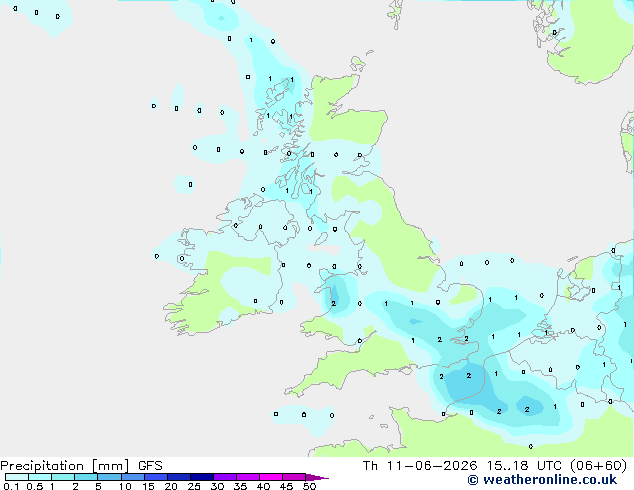
Task: Pick the 40–45 mm magenta legend swatch
Action: [x=271, y=477]
